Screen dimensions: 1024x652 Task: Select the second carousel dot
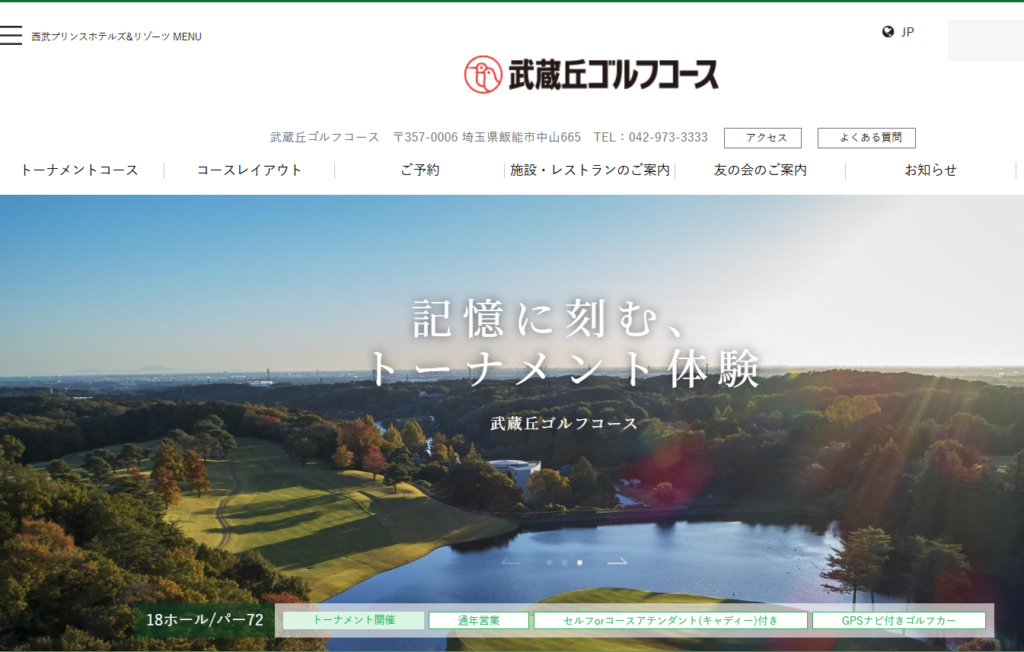coord(564,563)
